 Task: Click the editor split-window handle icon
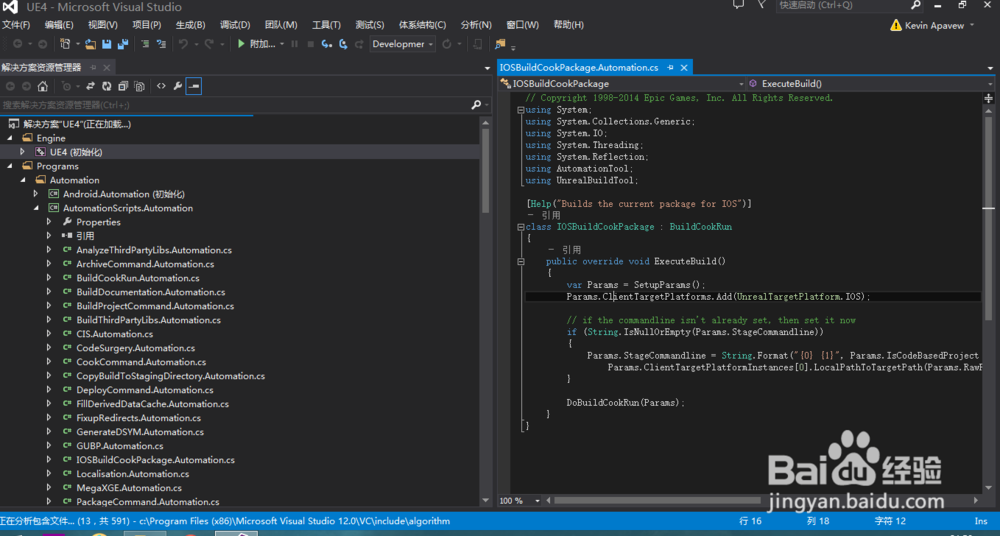989,98
